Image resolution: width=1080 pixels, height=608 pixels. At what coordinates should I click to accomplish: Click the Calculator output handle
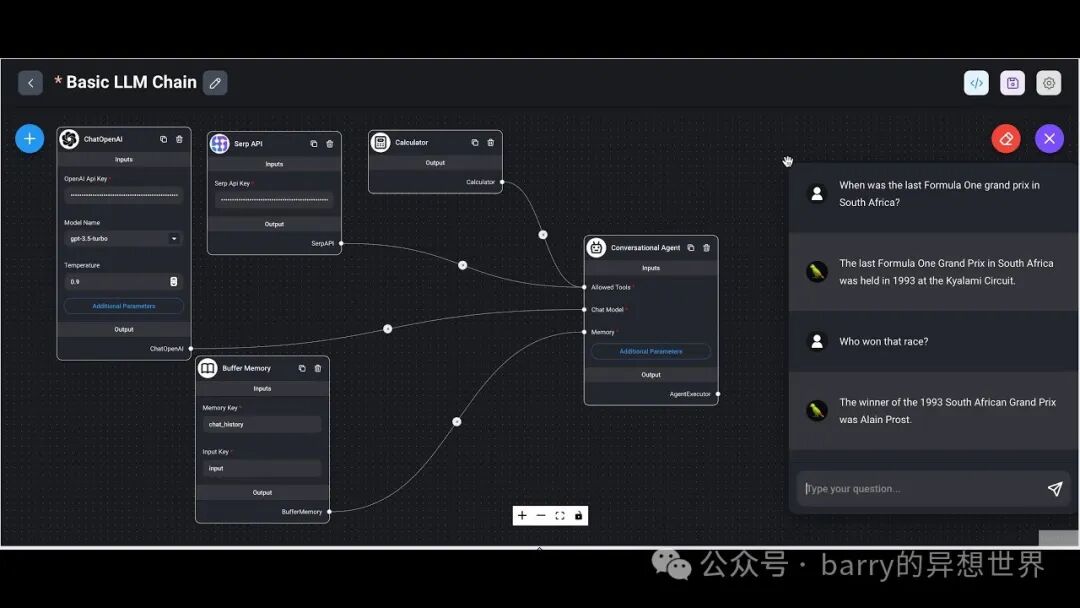point(502,182)
